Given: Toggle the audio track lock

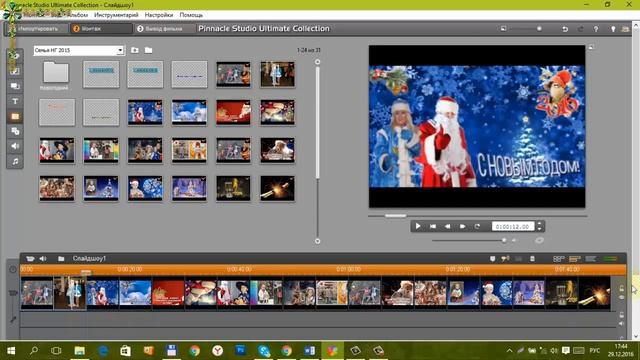Looking at the screenshot, I should click(621, 315).
